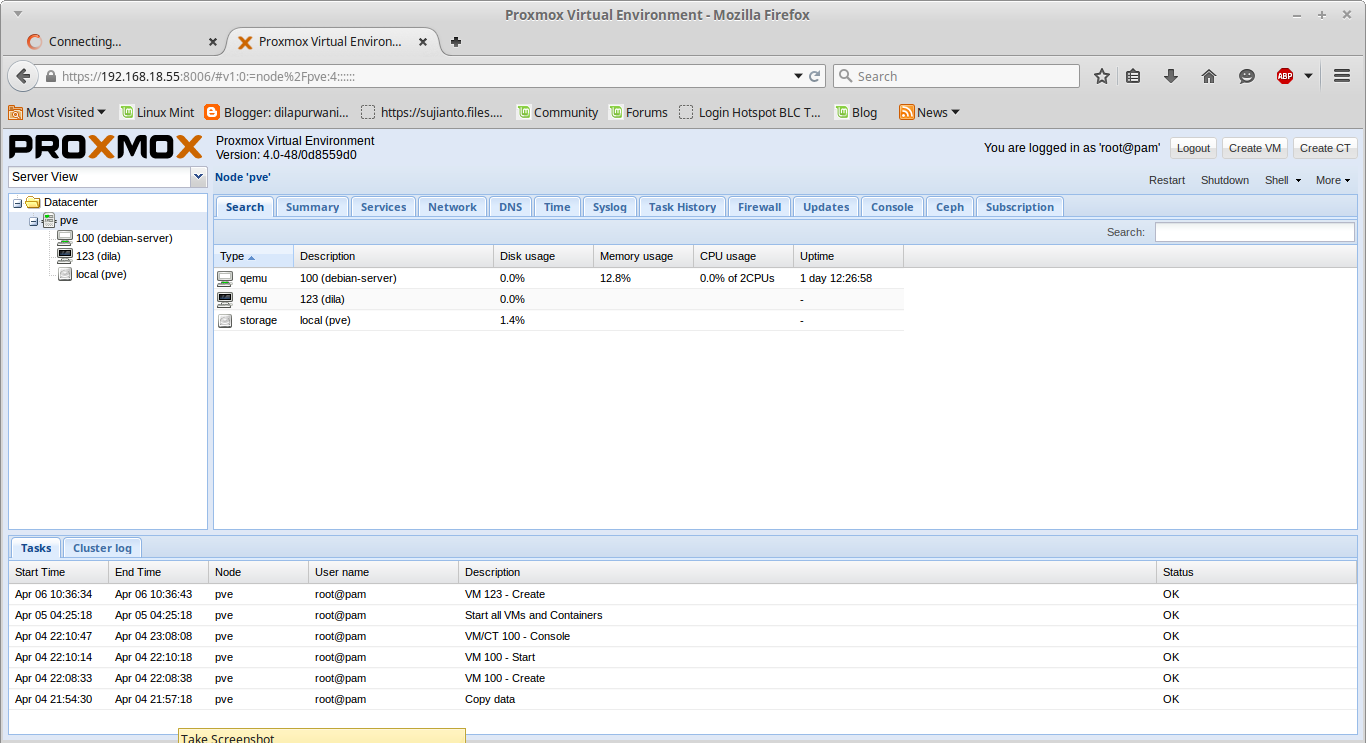Switch to the Summary tab
The image size is (1366, 743).
coord(312,207)
